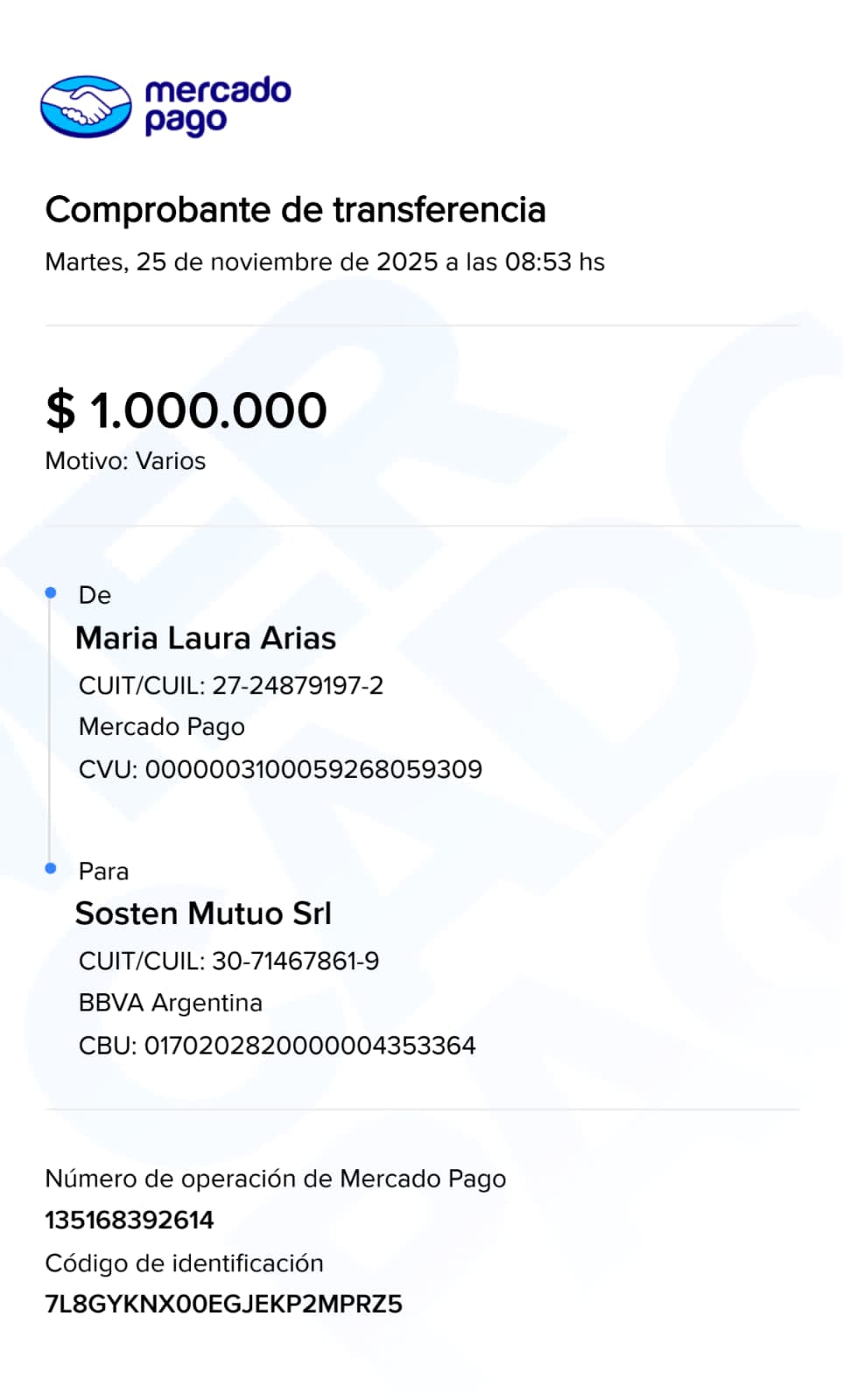This screenshot has width=844, height=1400.
Task: Click the blue dot beside De
Action: point(51,593)
